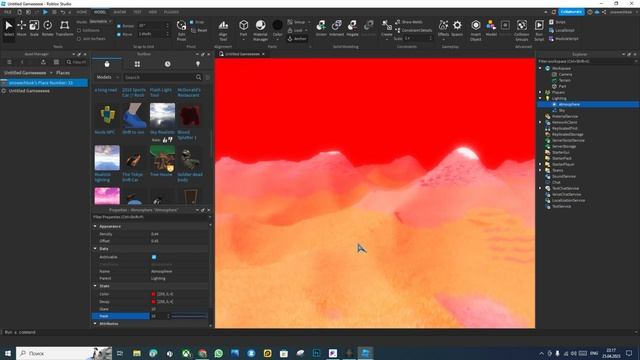Expand the Players node in Explorer
640x360 pixels.
click(540, 92)
